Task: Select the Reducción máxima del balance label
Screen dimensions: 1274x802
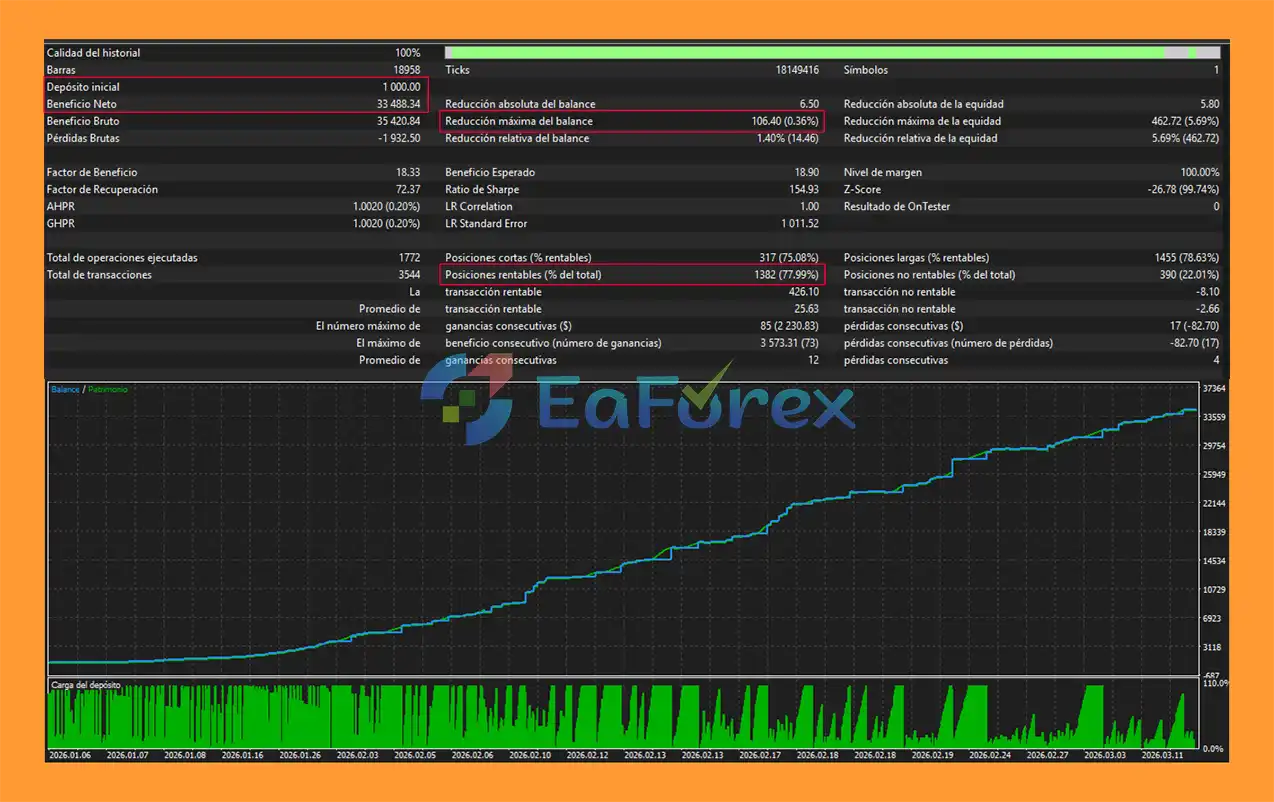Action: 518,121
